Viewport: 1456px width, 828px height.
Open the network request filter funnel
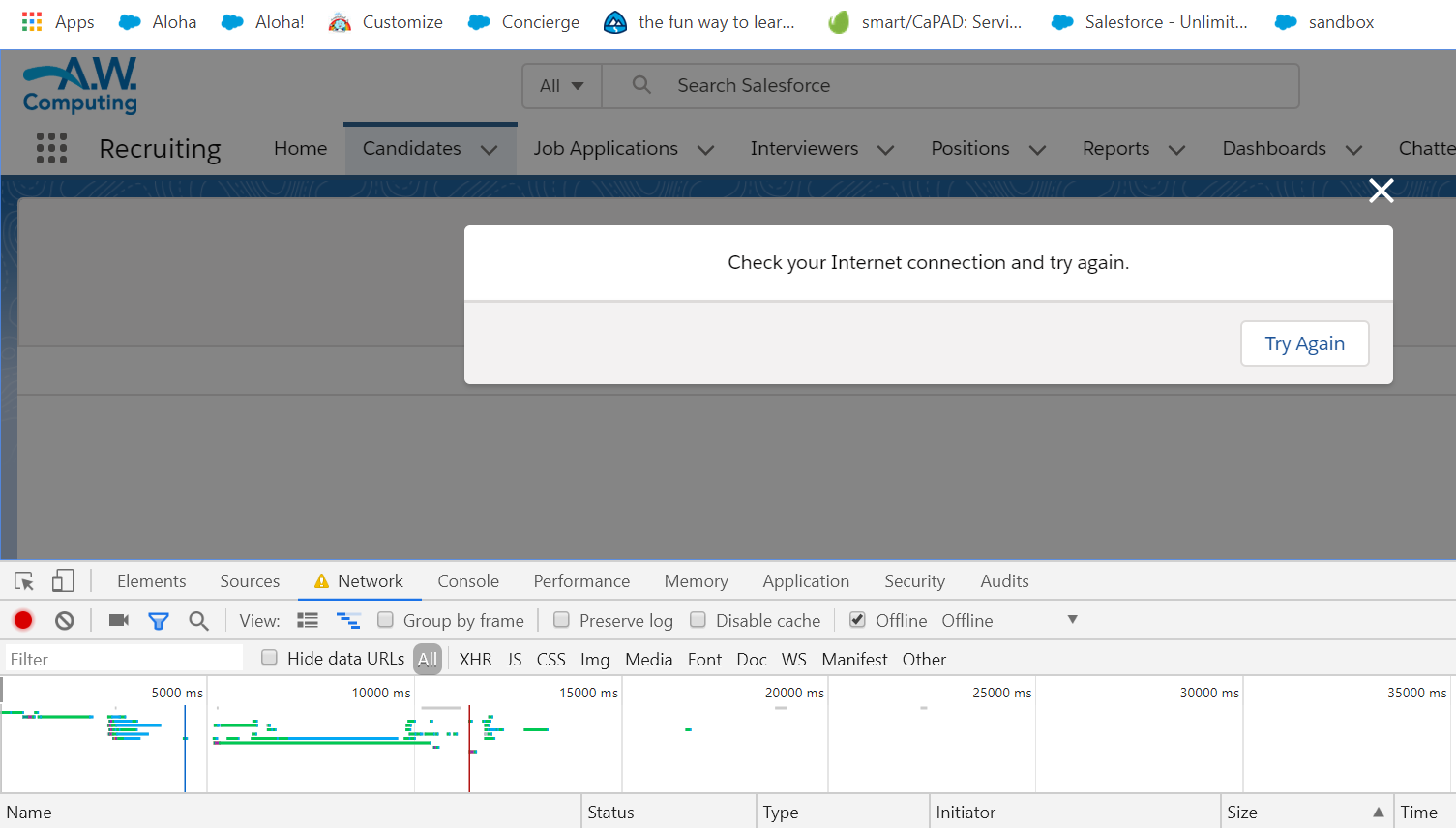[x=158, y=619]
